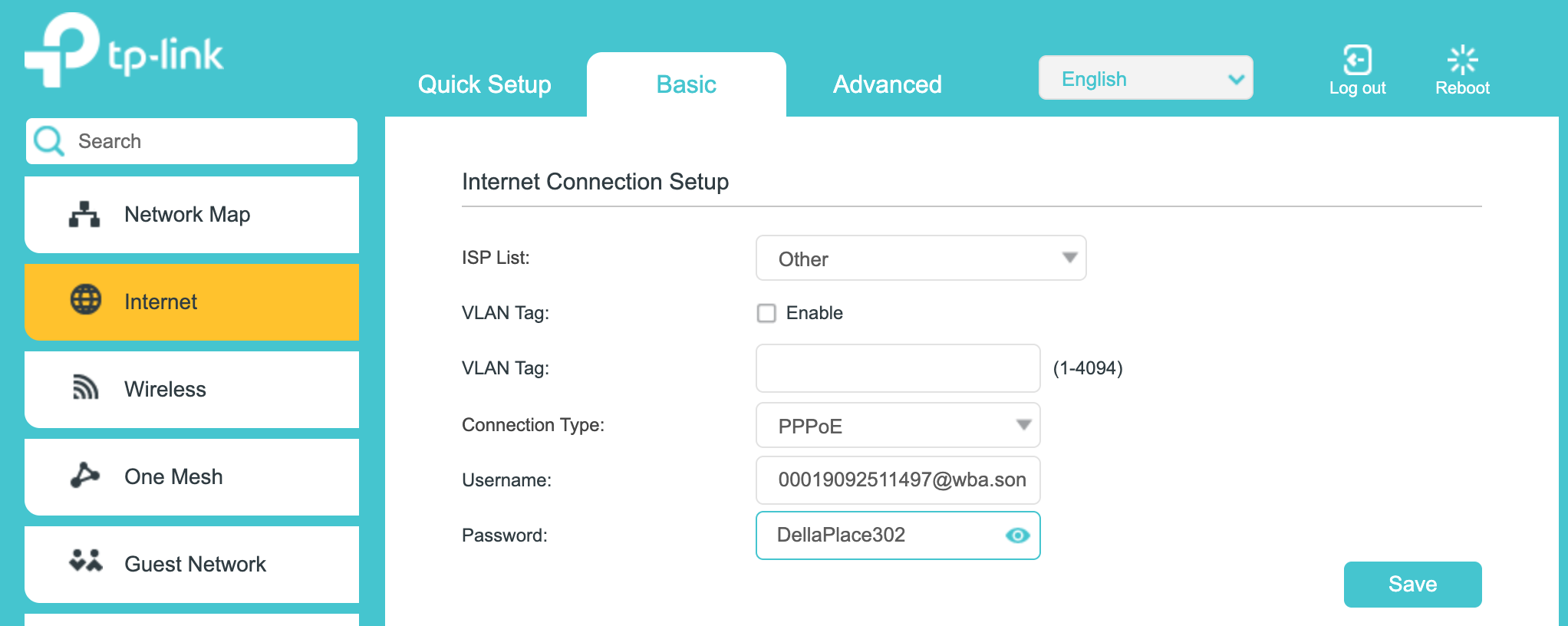
Task: Click the Log out icon
Action: (1357, 61)
